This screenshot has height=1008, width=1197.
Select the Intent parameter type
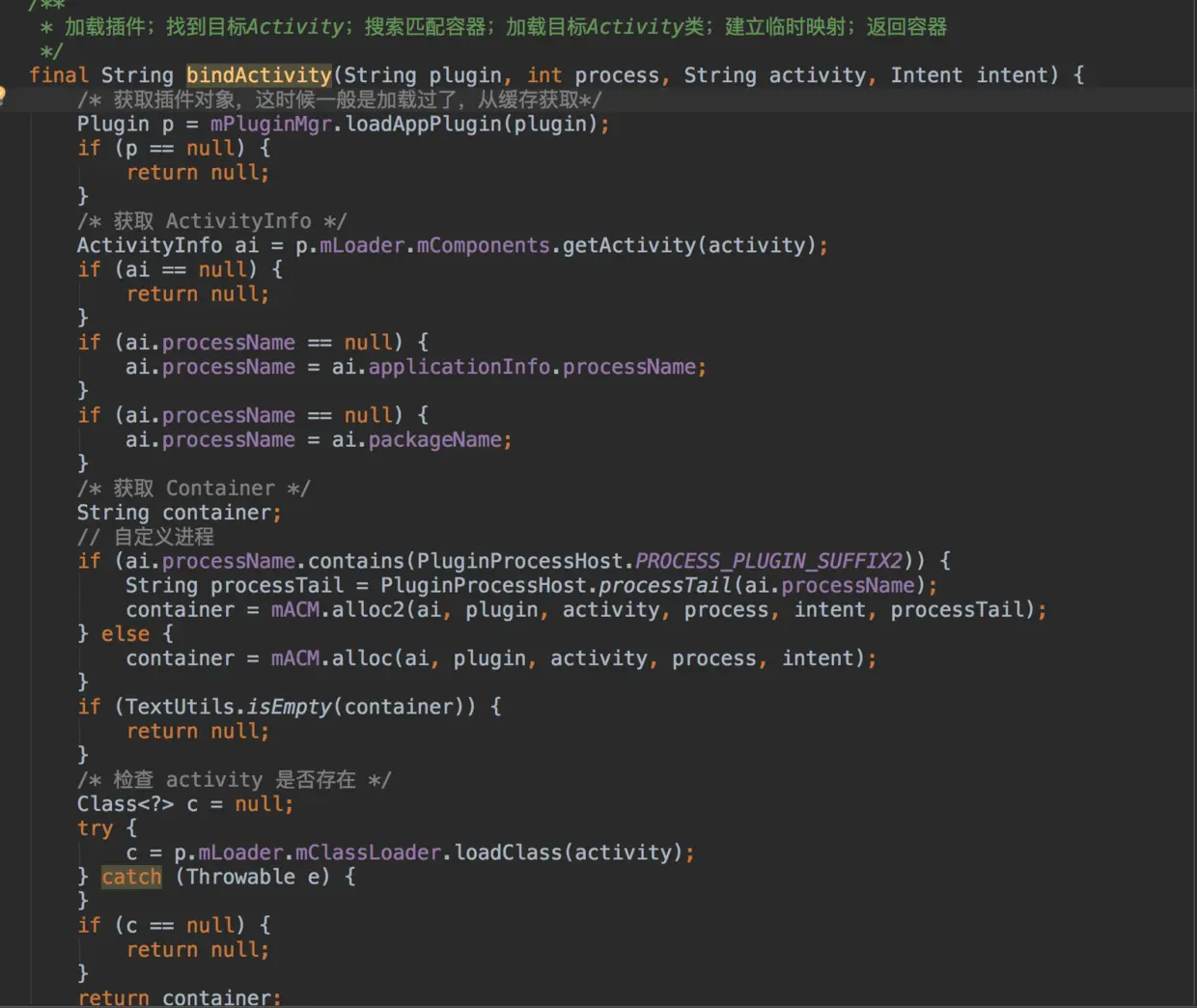coord(927,75)
